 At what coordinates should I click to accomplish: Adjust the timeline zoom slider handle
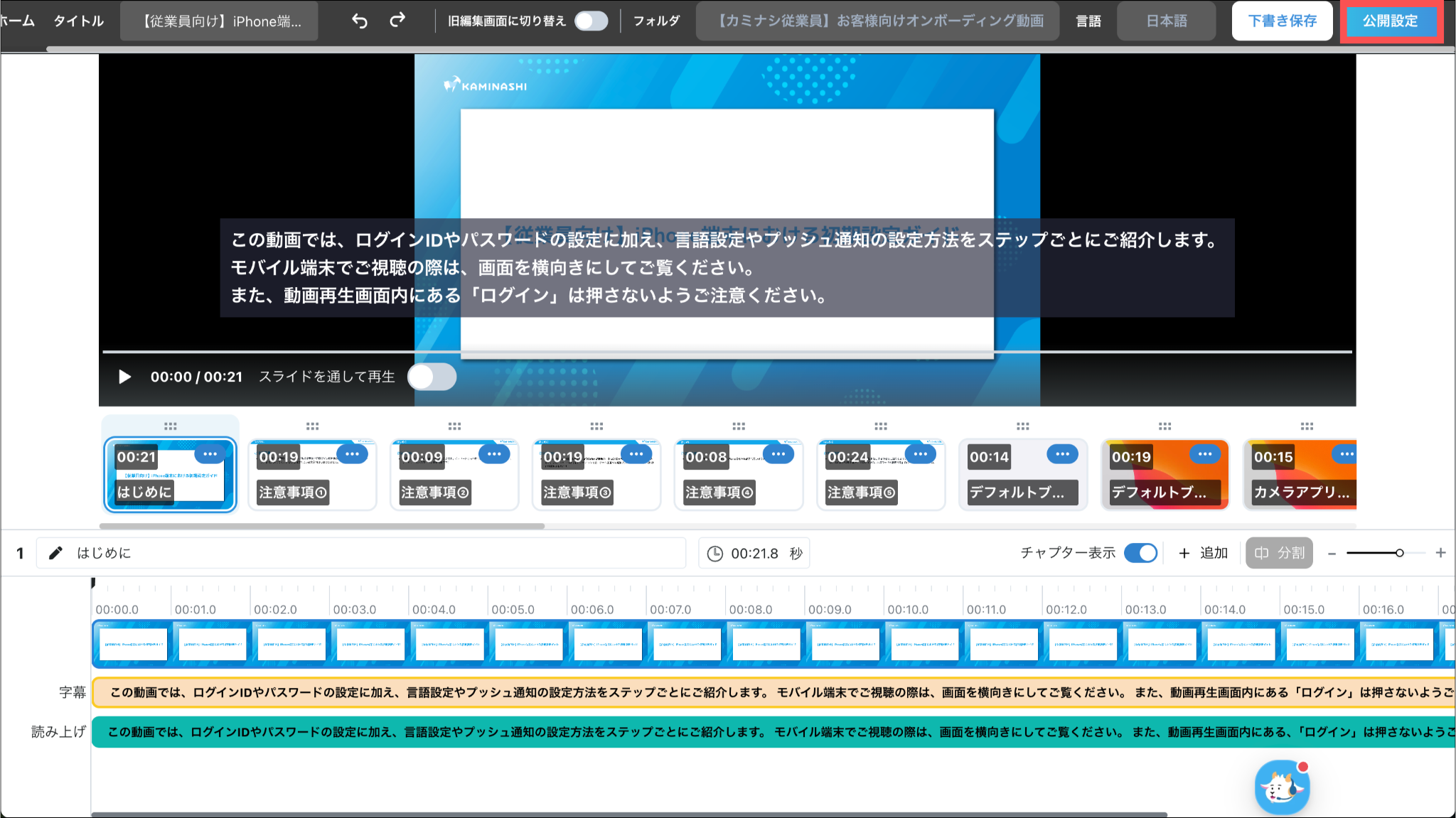[x=1399, y=553]
